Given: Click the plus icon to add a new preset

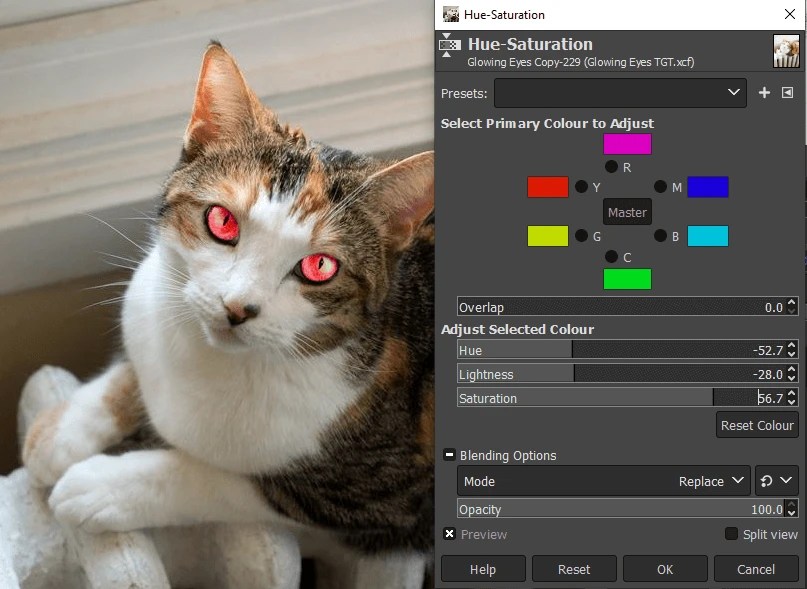Looking at the screenshot, I should tap(765, 92).
